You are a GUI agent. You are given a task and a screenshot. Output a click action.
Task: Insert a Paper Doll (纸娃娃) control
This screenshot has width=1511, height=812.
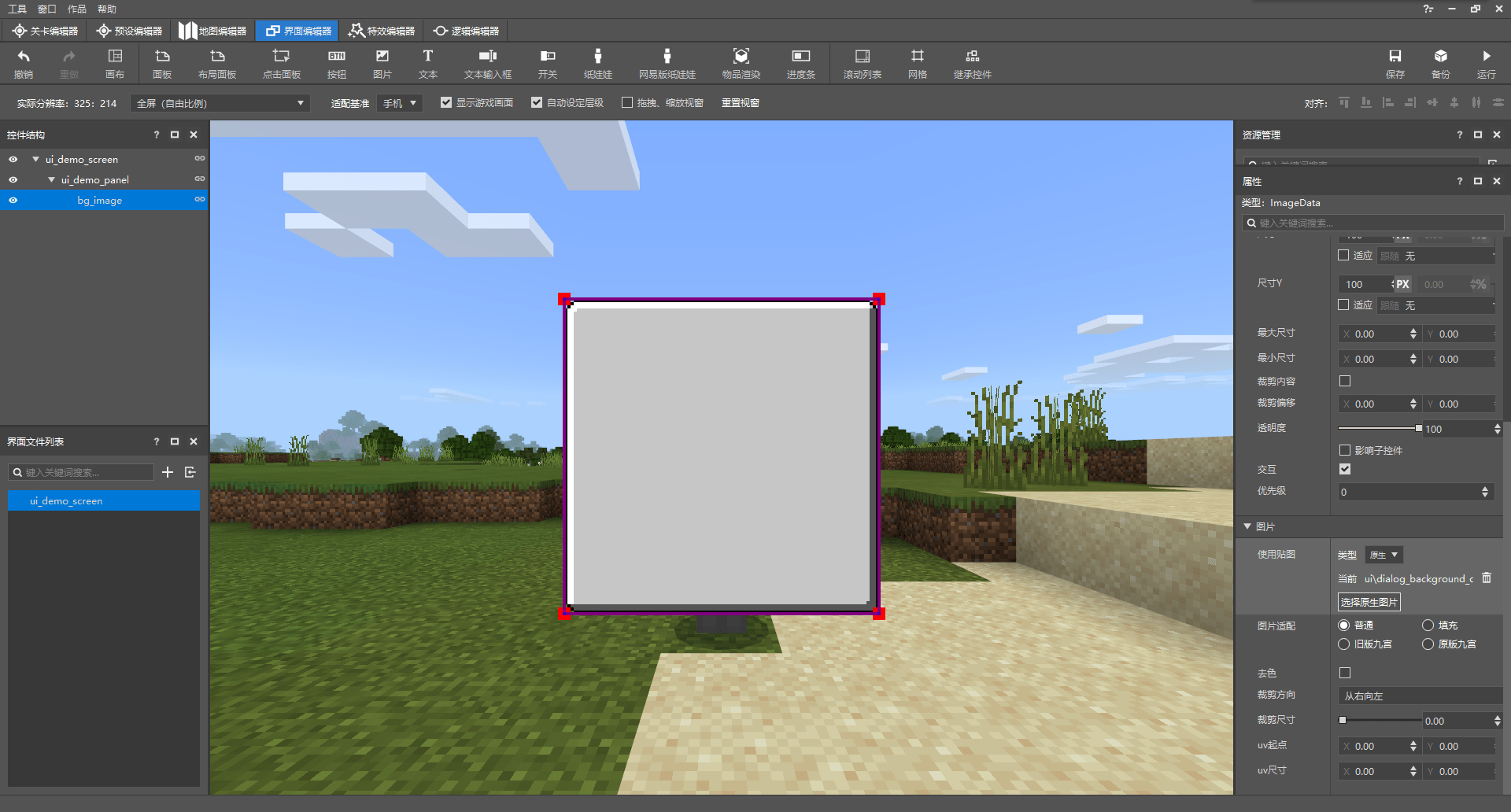point(598,64)
